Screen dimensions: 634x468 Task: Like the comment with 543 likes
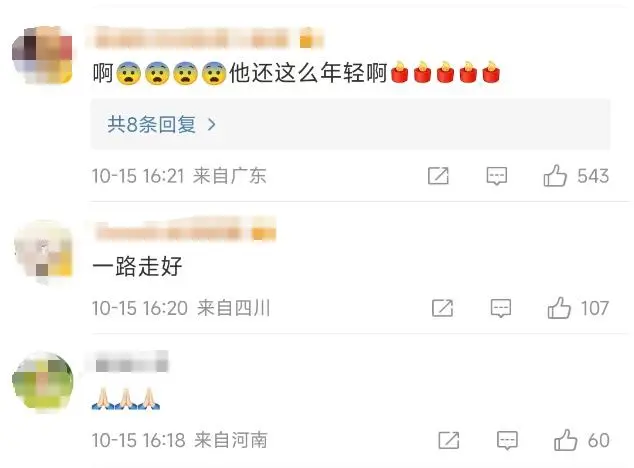[555, 176]
